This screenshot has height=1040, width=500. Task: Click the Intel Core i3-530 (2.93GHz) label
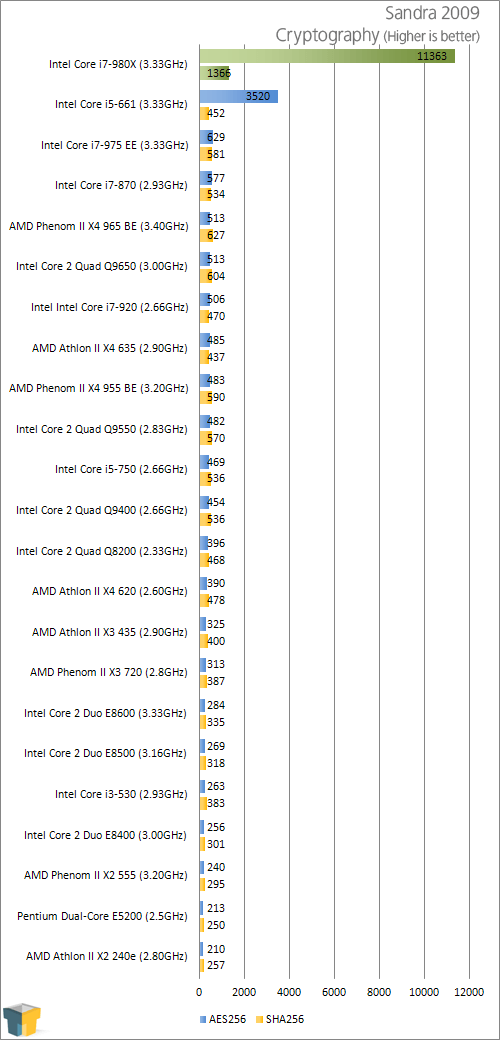pos(122,794)
